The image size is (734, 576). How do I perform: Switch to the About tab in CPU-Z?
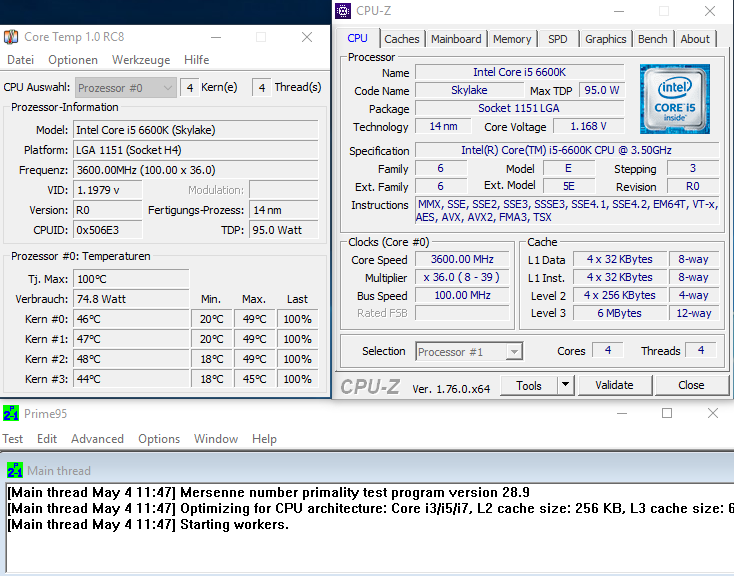click(x=695, y=39)
